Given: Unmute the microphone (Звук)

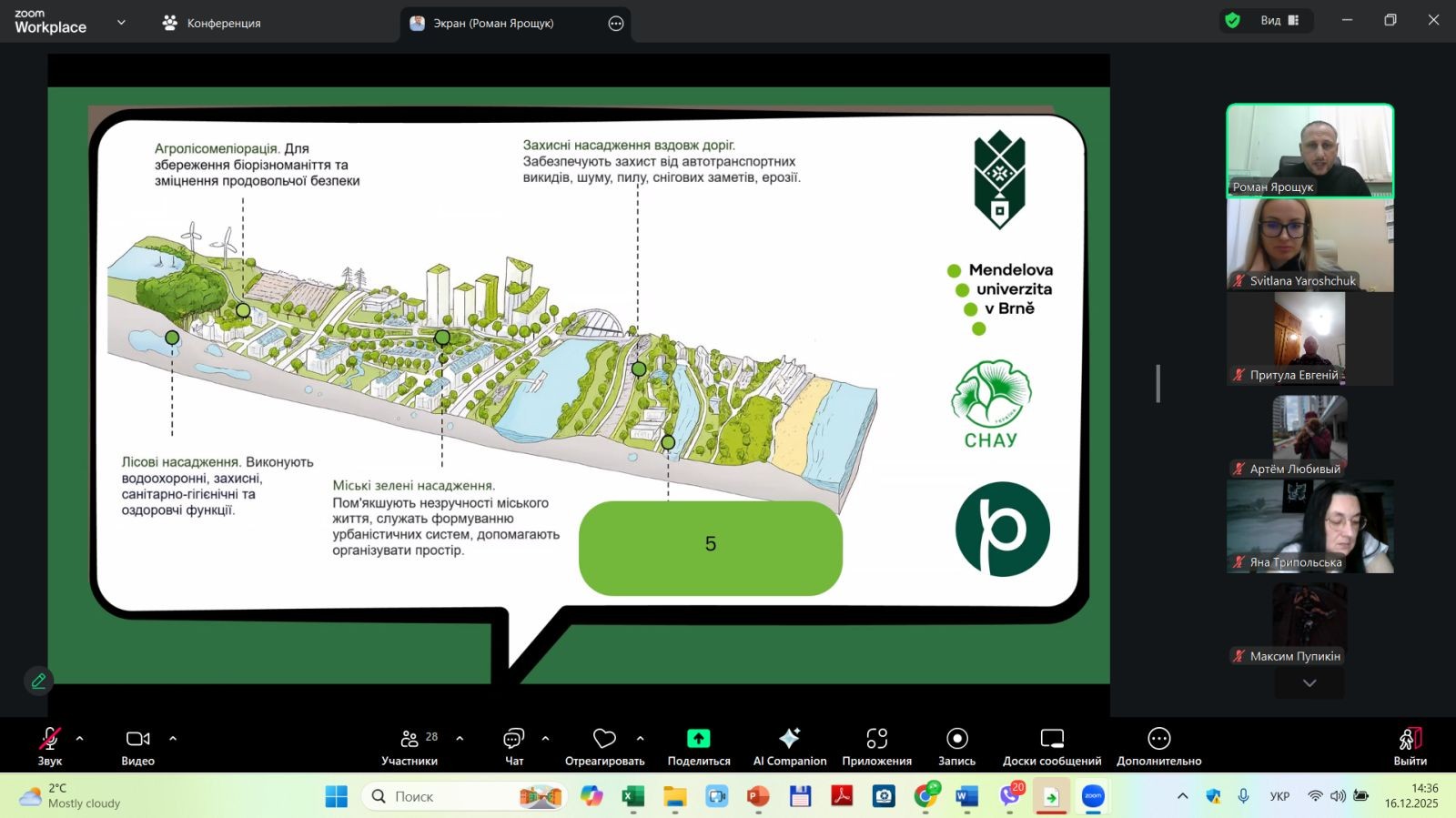Looking at the screenshot, I should tap(49, 739).
